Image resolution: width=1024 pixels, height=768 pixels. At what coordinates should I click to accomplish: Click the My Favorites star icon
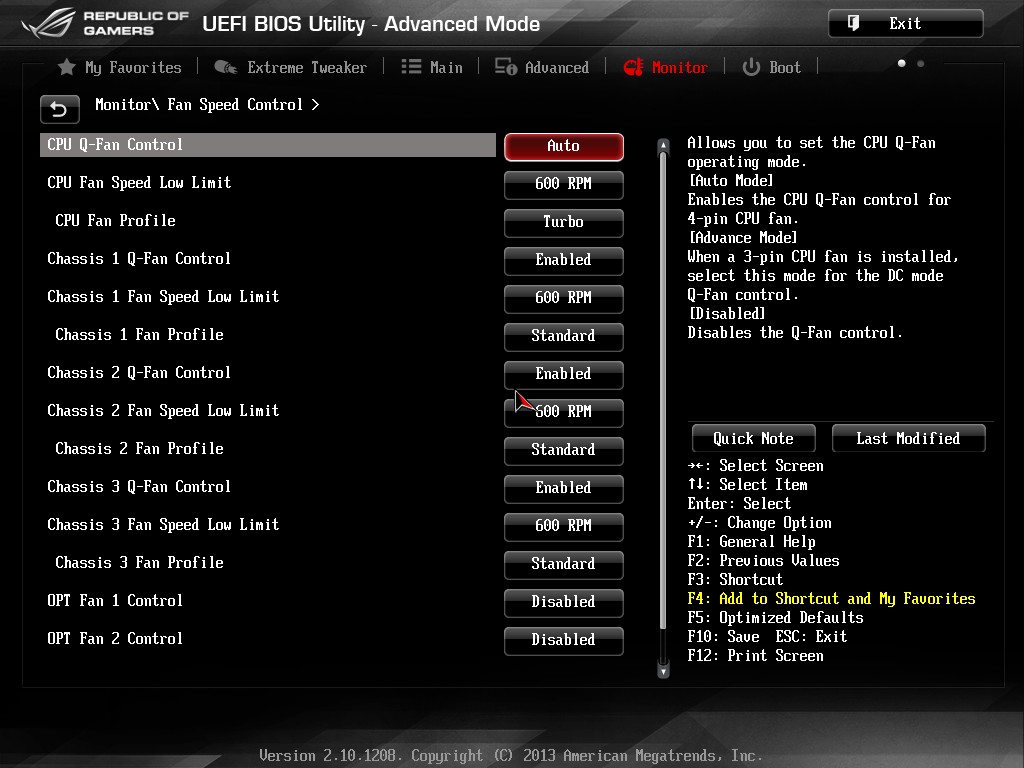click(x=67, y=67)
